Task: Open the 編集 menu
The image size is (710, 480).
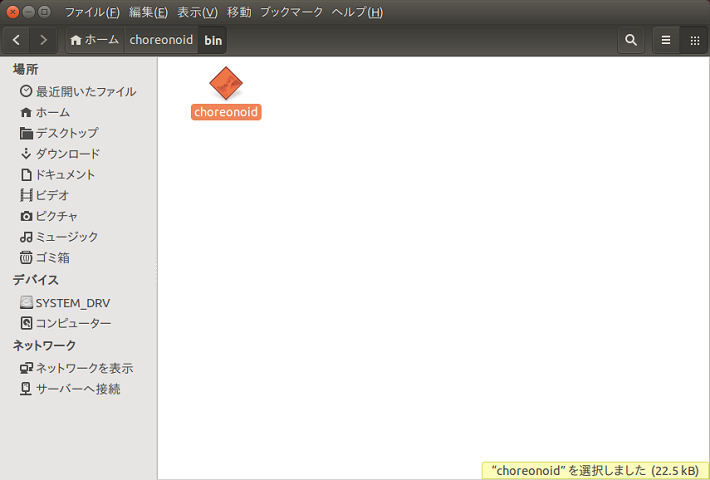Action: [x=149, y=12]
